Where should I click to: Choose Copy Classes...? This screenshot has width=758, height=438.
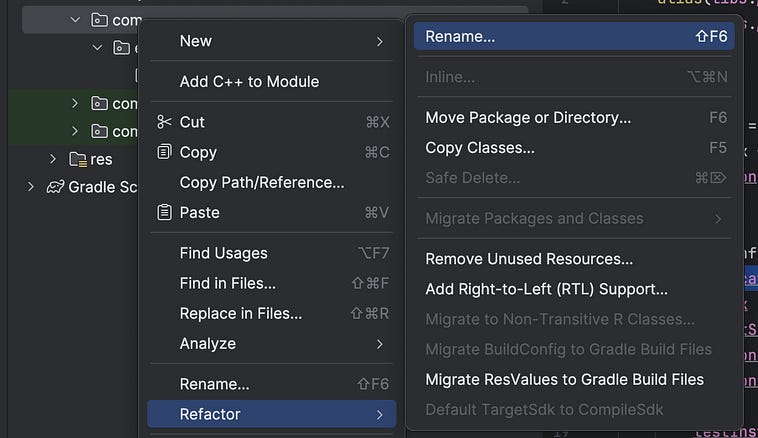click(574, 147)
